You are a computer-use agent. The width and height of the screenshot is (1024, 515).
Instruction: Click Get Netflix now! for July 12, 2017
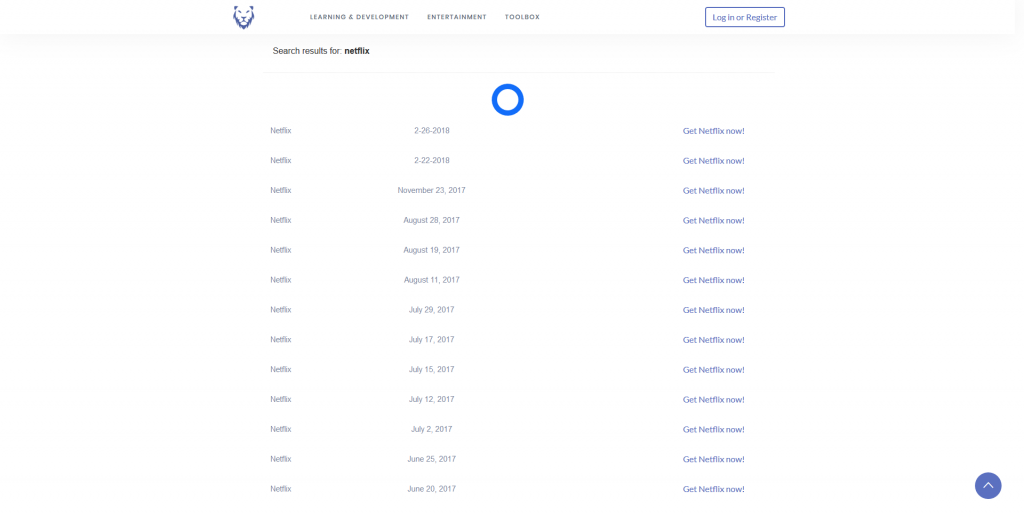point(713,399)
